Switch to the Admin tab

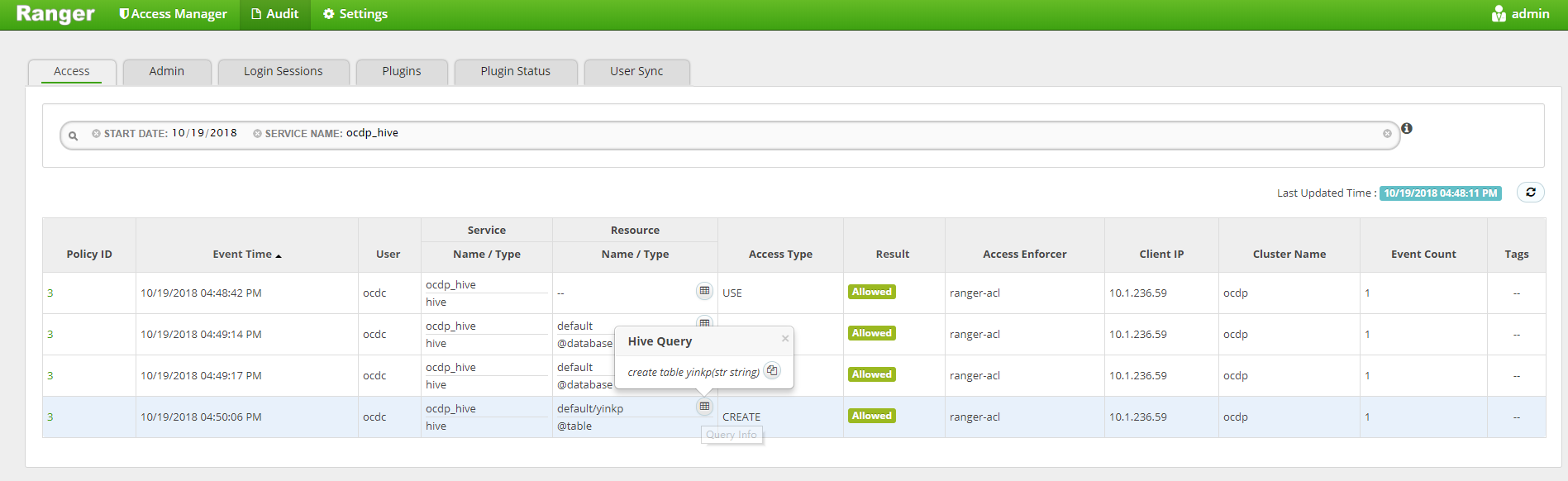[x=167, y=71]
